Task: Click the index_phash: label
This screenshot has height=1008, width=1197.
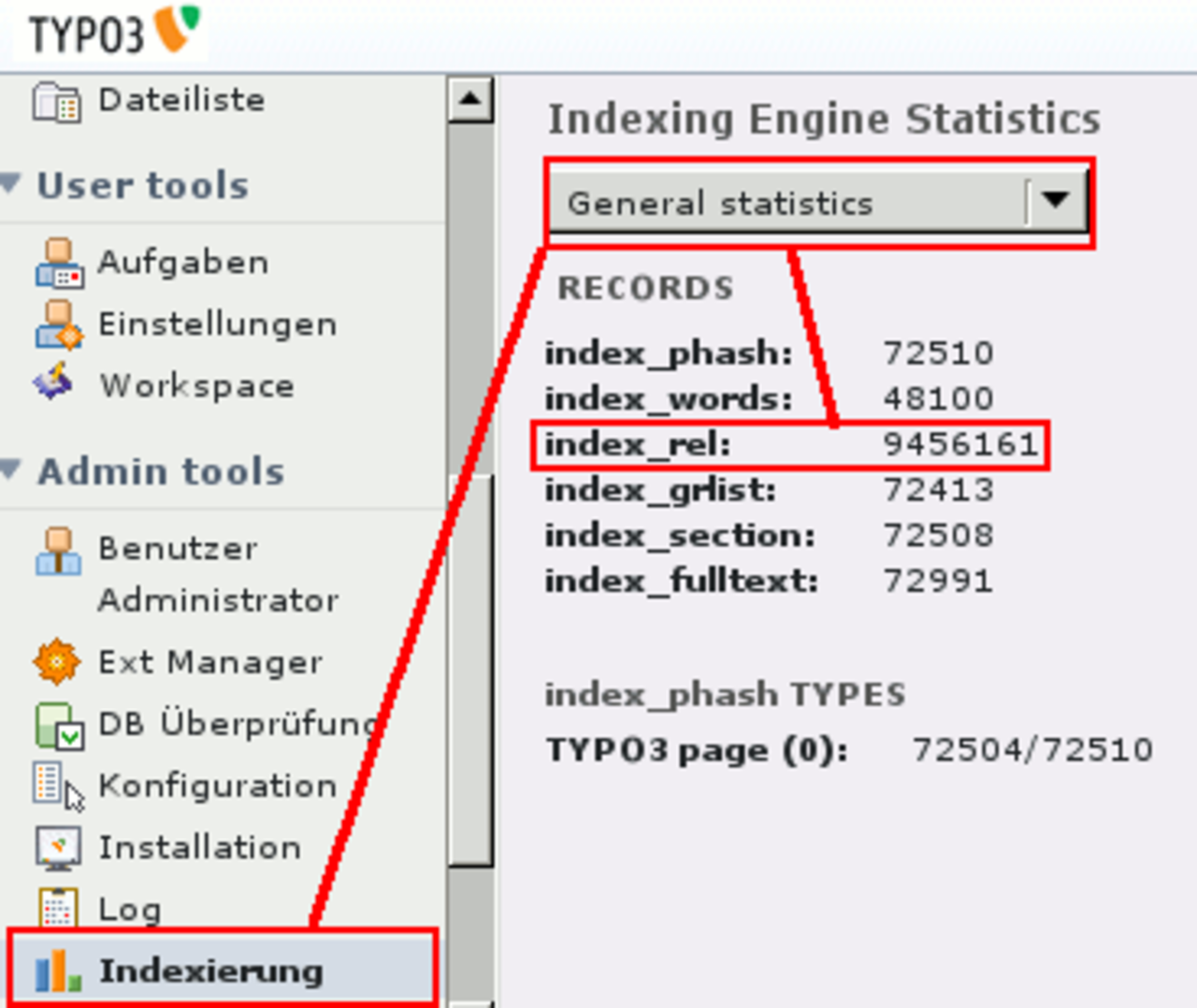Action: [x=669, y=354]
